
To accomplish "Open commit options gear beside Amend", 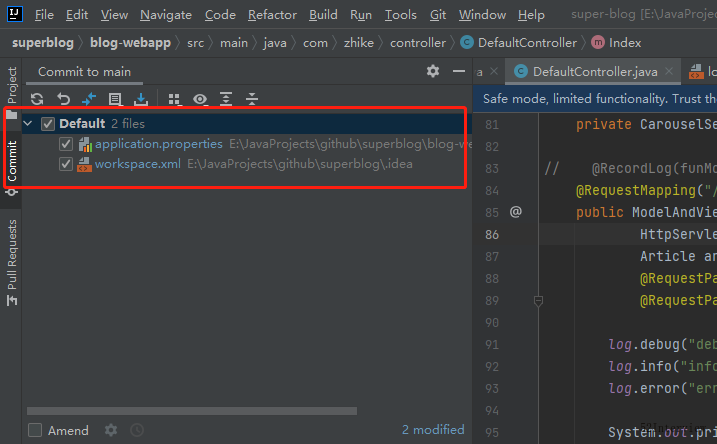I will [x=111, y=430].
